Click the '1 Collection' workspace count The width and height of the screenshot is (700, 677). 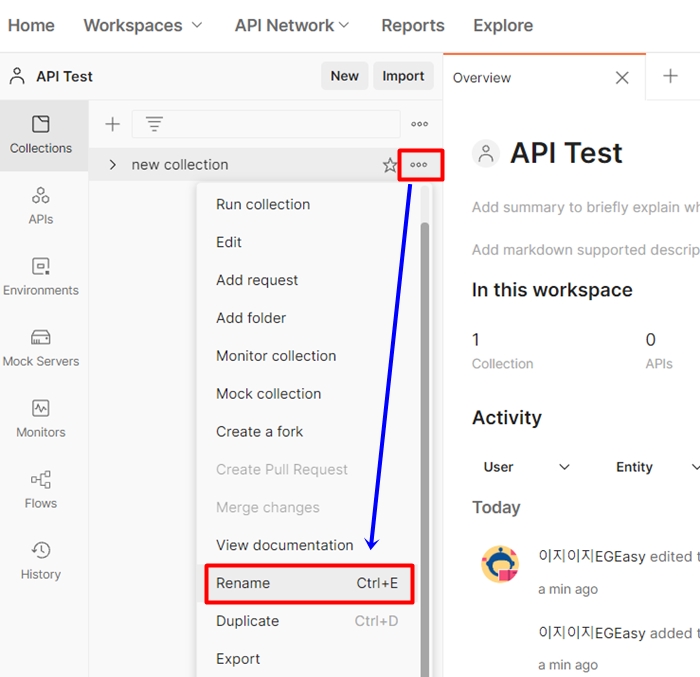coord(503,351)
